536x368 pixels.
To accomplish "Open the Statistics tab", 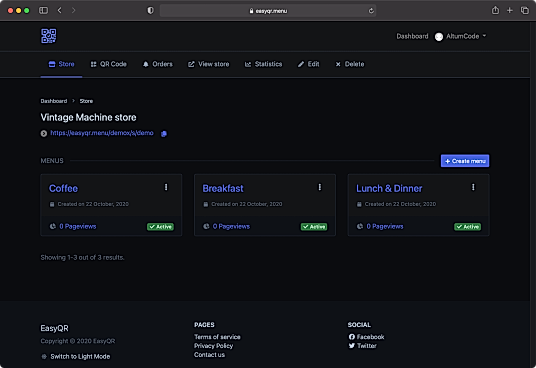I will (x=263, y=64).
